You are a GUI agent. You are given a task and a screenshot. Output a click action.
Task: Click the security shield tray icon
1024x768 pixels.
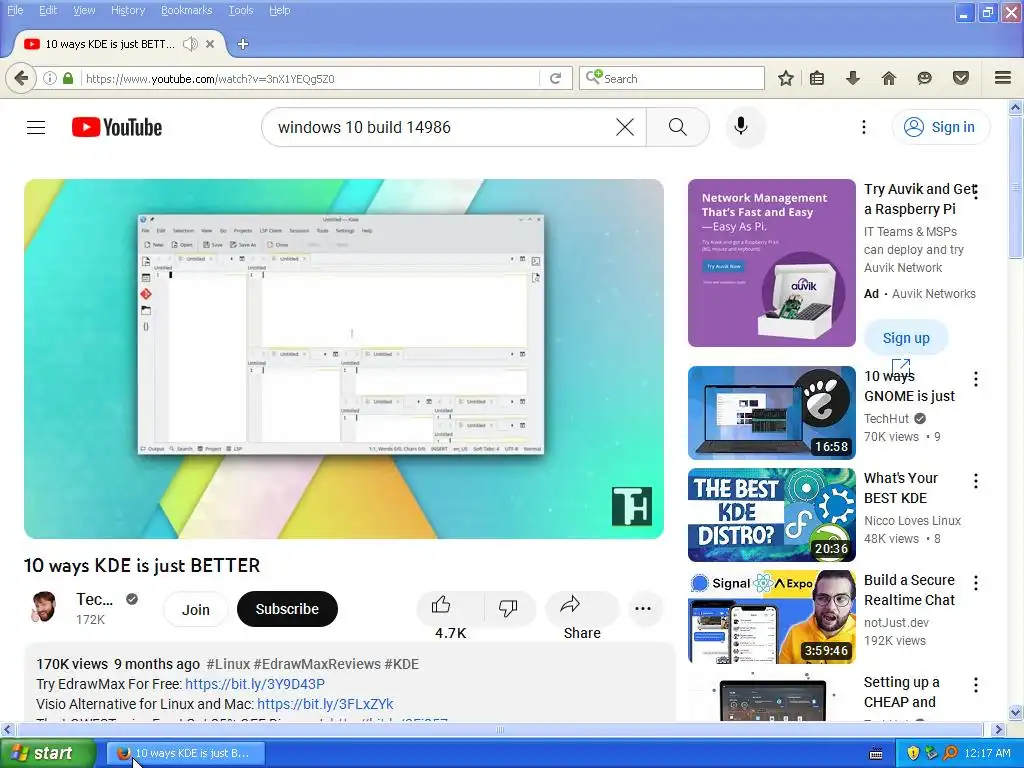click(x=913, y=753)
